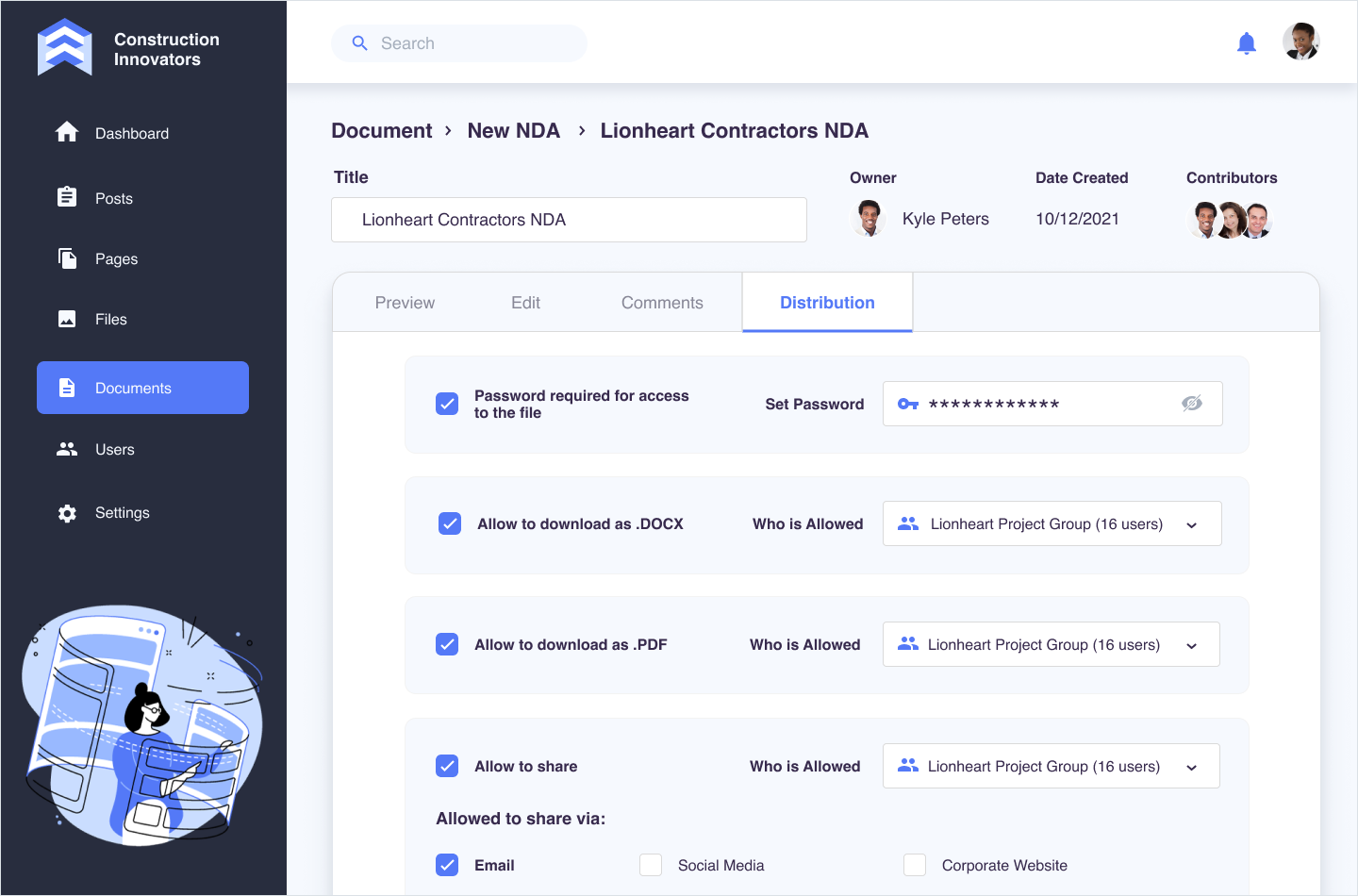Switch to the Comments tab

(x=662, y=303)
